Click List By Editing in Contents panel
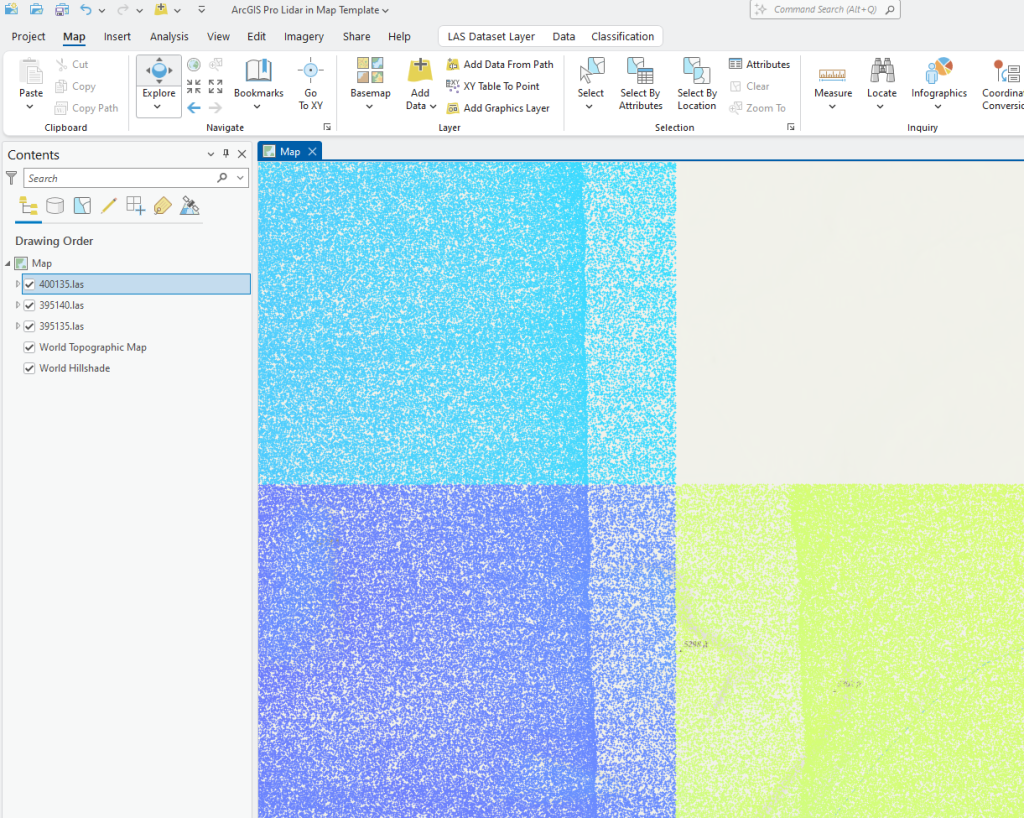Image resolution: width=1024 pixels, height=818 pixels. click(x=108, y=205)
